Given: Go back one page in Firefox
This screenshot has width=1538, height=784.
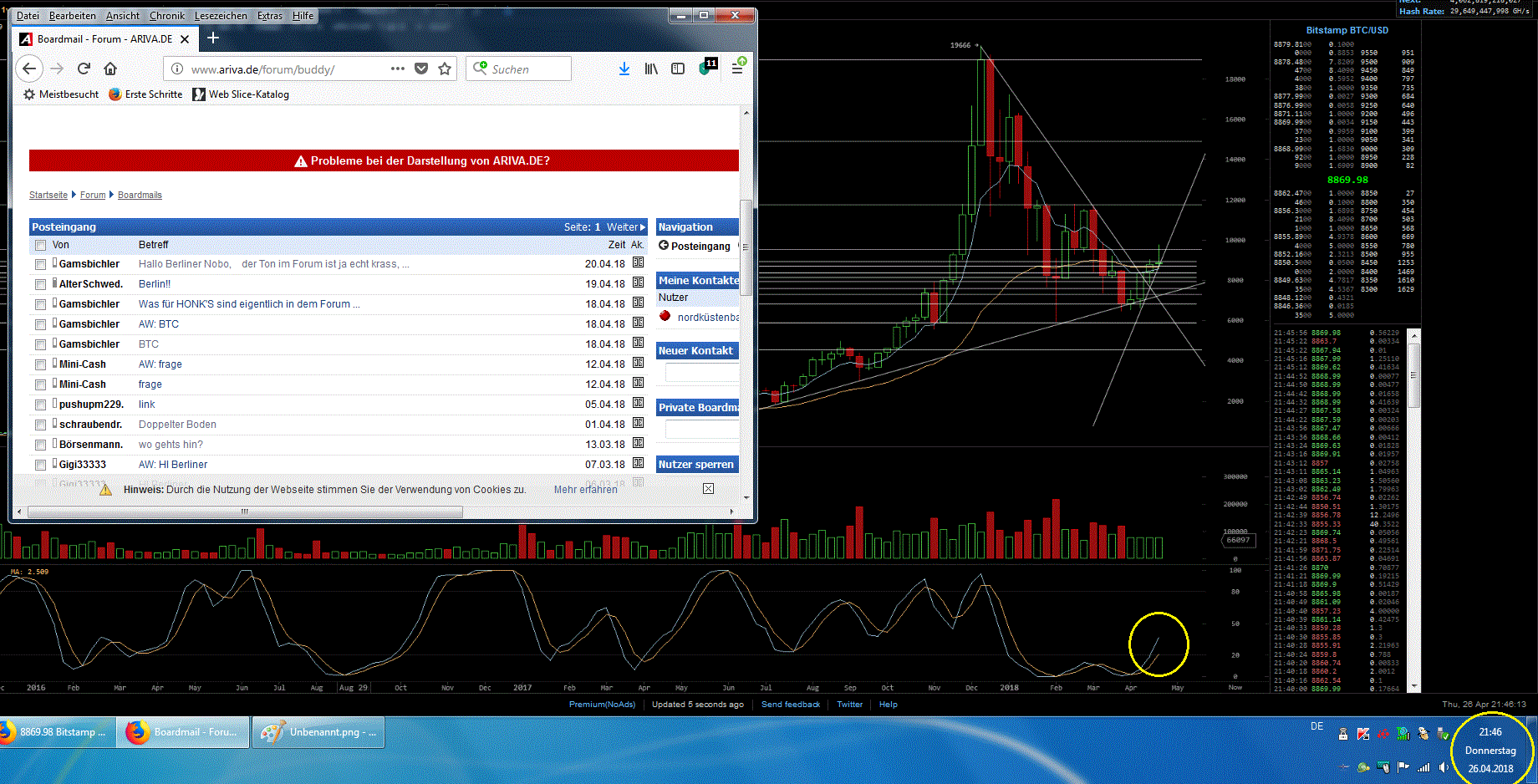Looking at the screenshot, I should (29, 69).
